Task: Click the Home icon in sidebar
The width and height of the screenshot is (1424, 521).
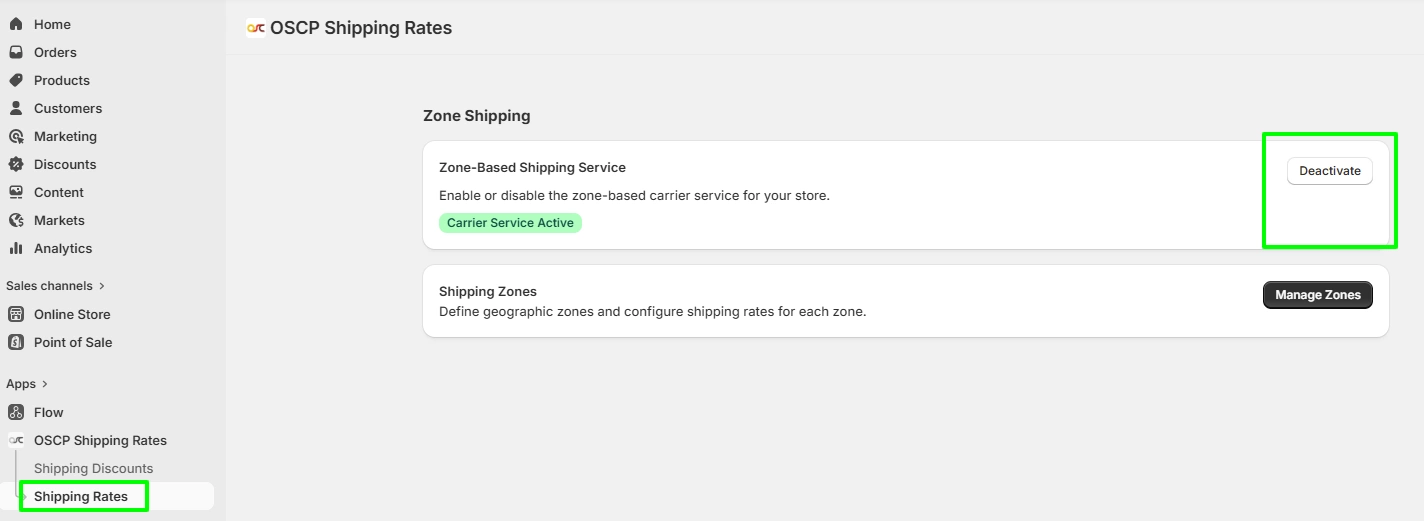Action: click(16, 24)
